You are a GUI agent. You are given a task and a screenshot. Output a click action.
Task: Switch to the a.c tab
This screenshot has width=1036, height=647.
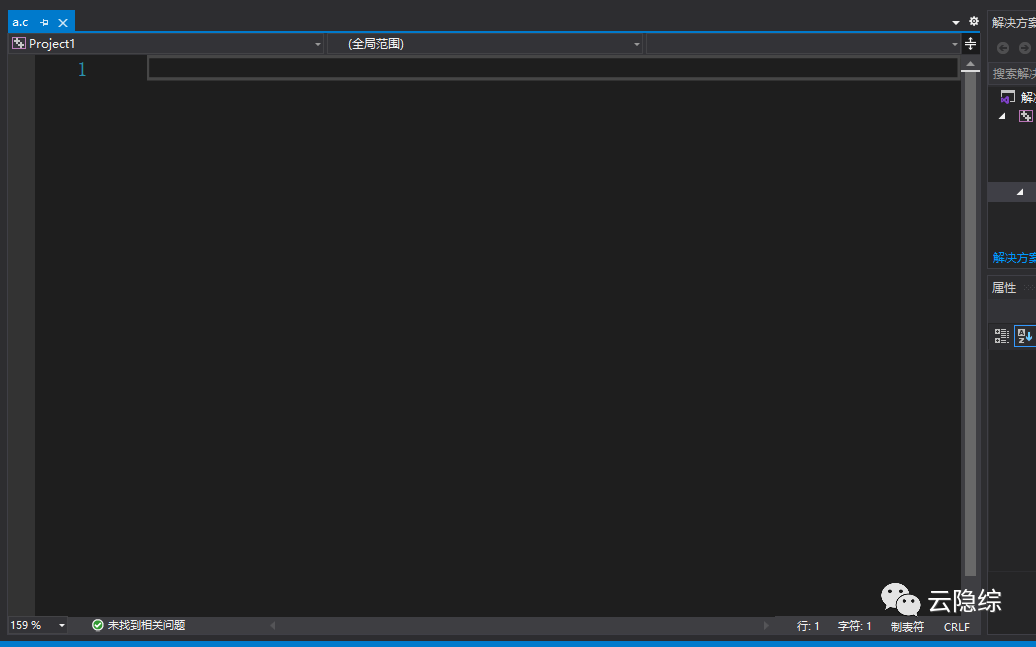click(x=20, y=21)
